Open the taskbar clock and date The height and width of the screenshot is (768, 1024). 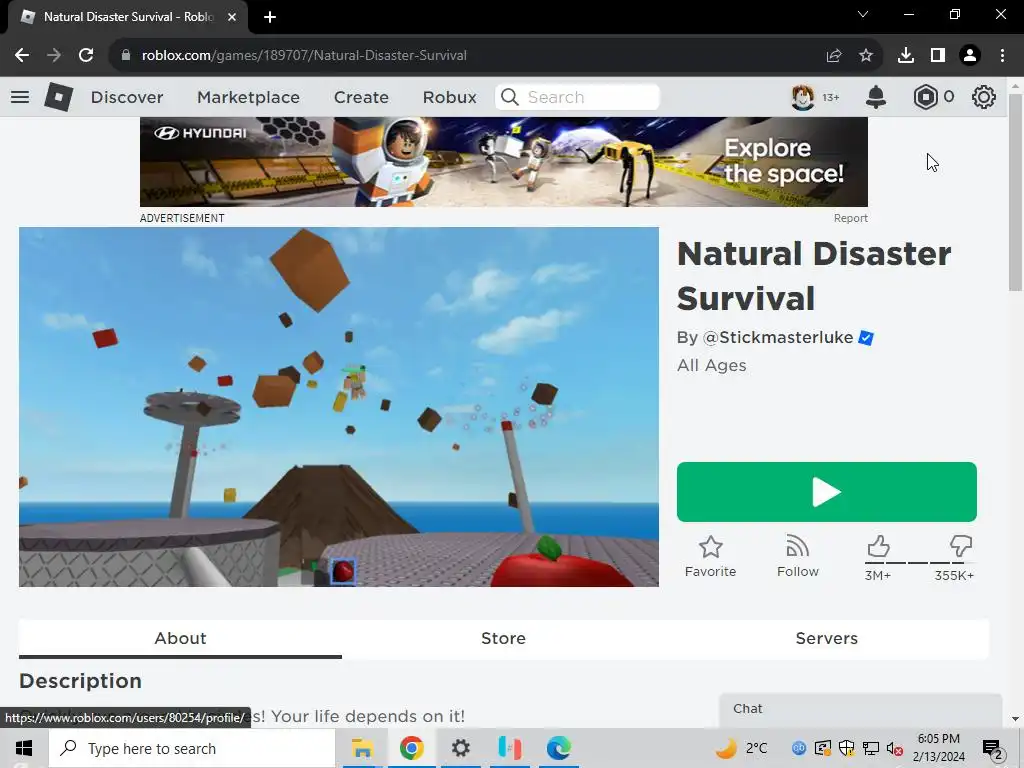click(x=938, y=748)
